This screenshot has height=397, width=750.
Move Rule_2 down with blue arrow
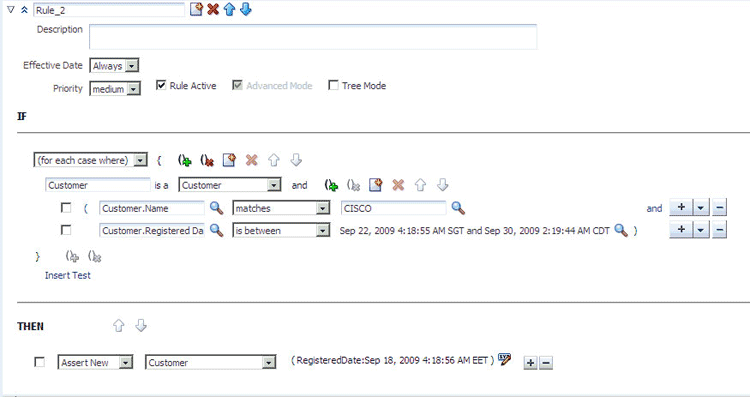point(245,9)
